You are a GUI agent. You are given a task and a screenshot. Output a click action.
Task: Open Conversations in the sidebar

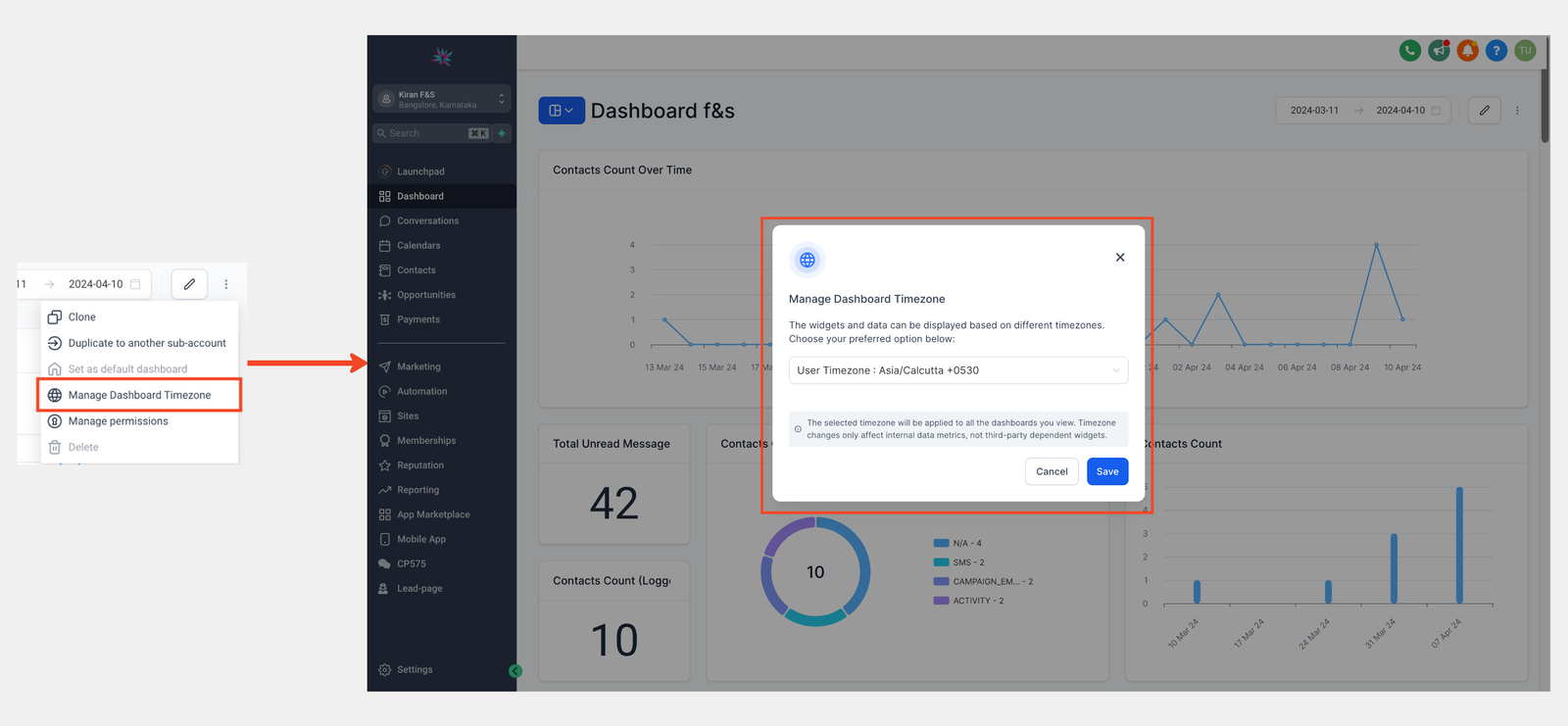click(427, 221)
